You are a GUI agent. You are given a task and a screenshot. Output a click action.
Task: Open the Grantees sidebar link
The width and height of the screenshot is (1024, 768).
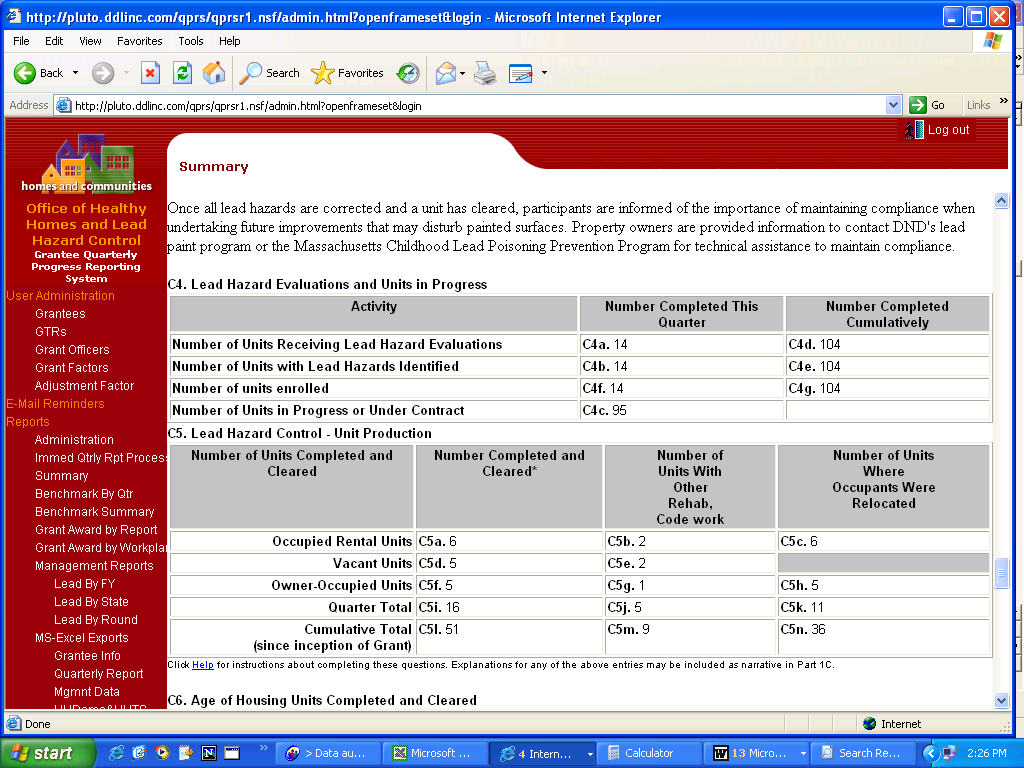coord(60,314)
